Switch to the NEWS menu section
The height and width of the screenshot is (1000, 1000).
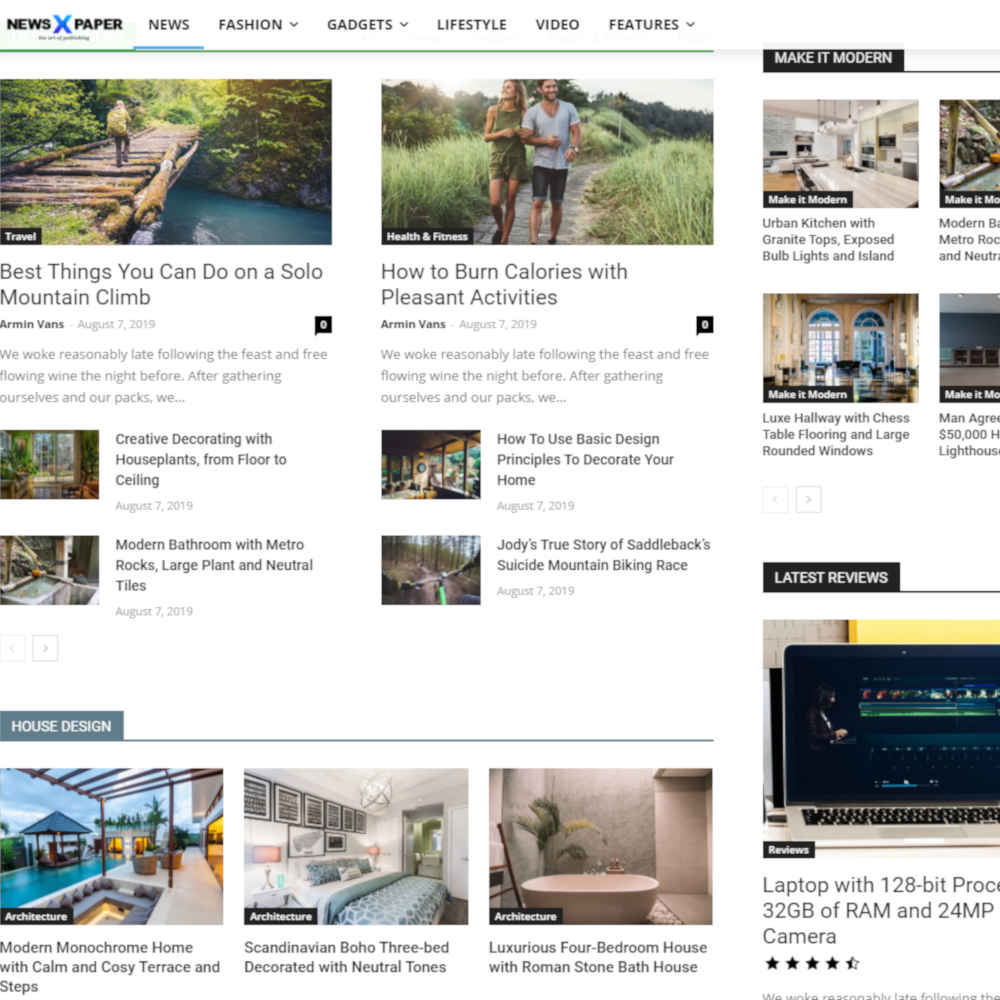[x=169, y=24]
